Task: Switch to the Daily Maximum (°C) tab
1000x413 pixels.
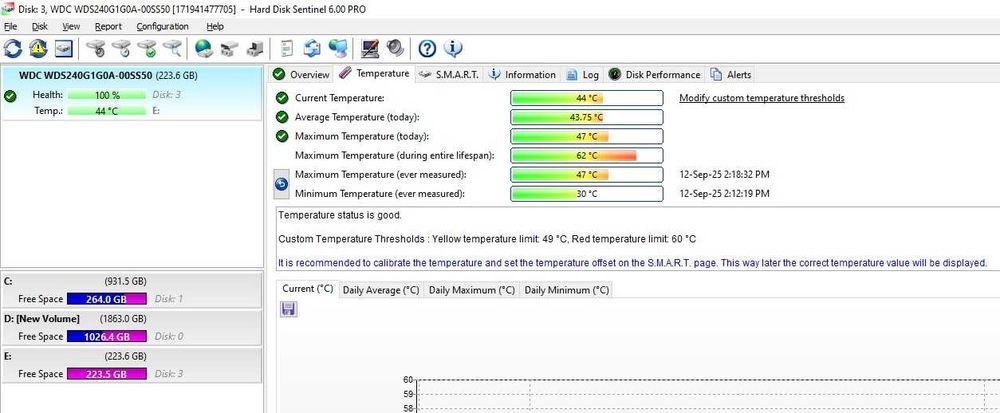Action: point(471,290)
